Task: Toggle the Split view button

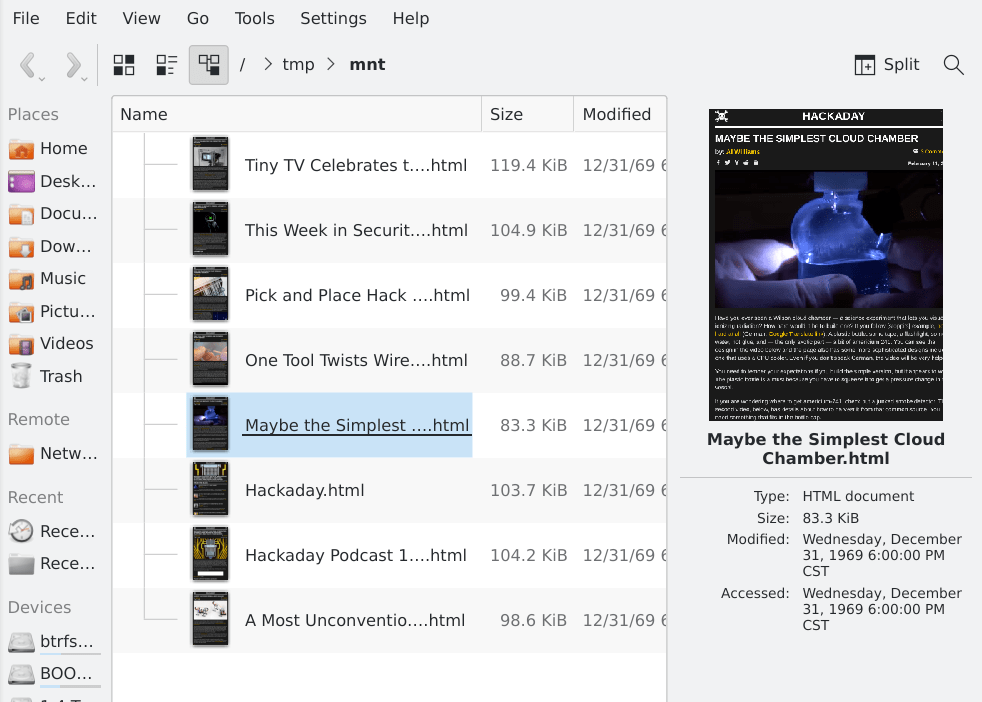Action: pyautogui.click(x=887, y=65)
